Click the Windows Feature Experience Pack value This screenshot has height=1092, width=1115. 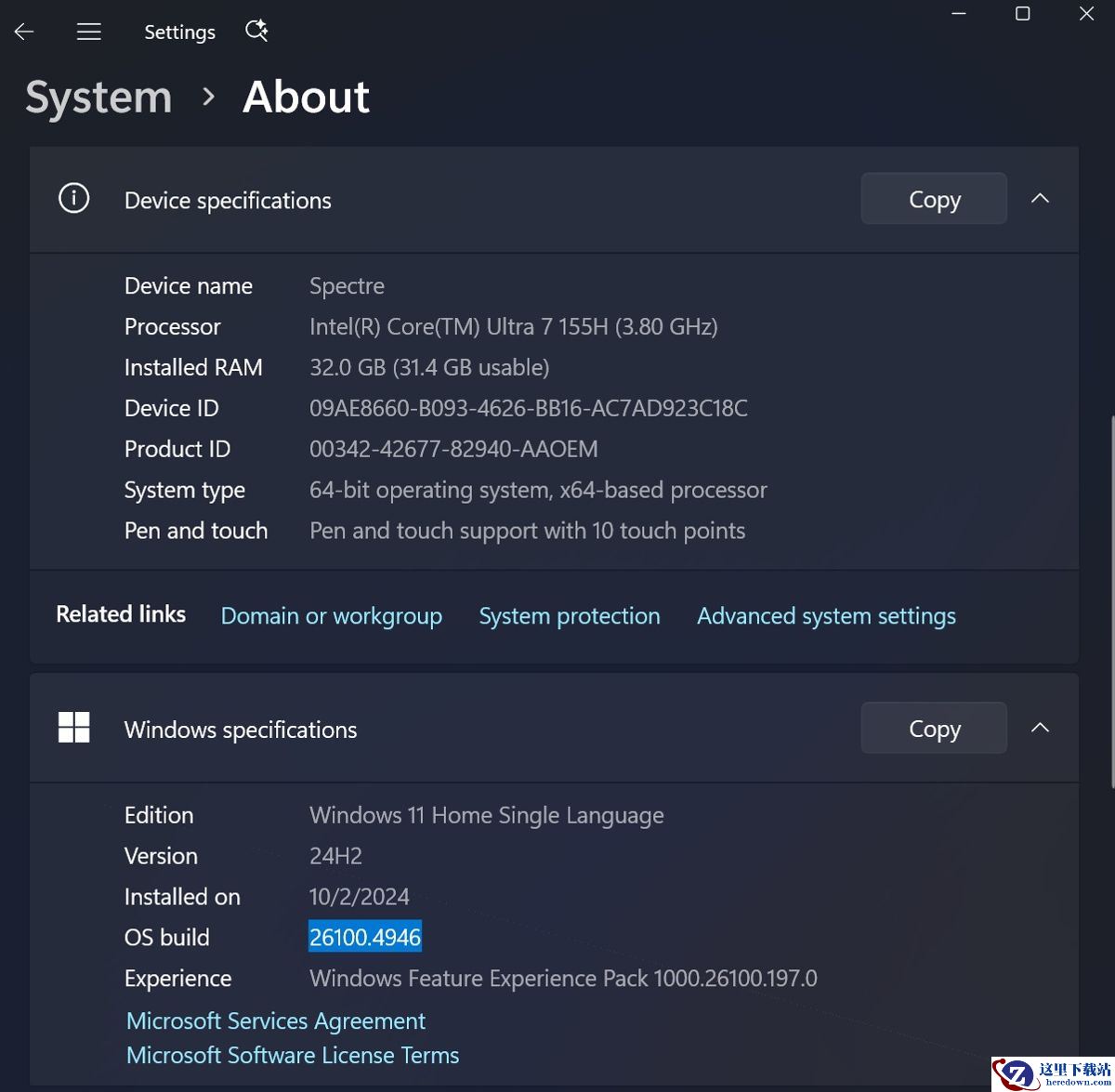coord(563,979)
